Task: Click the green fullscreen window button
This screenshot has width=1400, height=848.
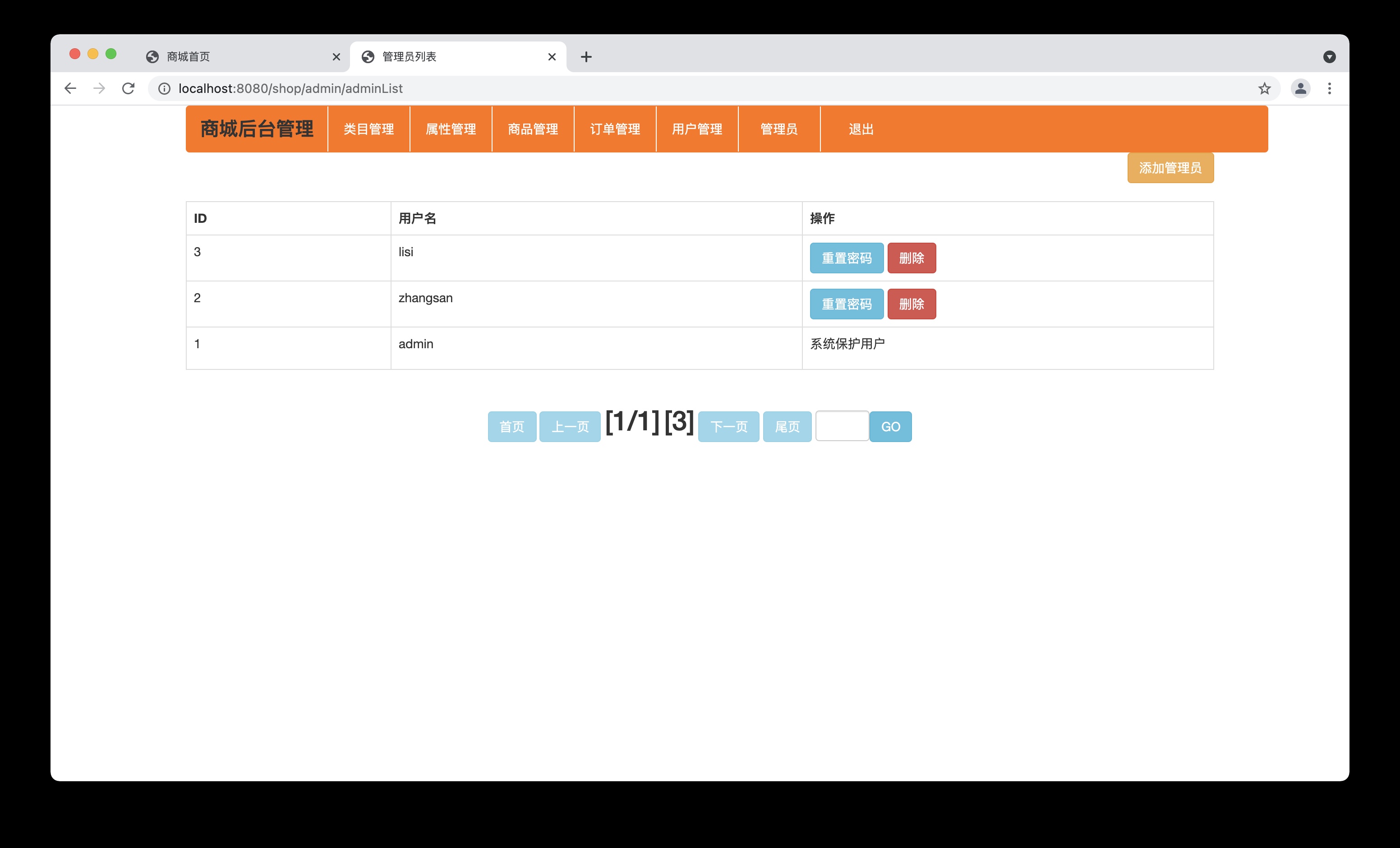Action: click(111, 53)
